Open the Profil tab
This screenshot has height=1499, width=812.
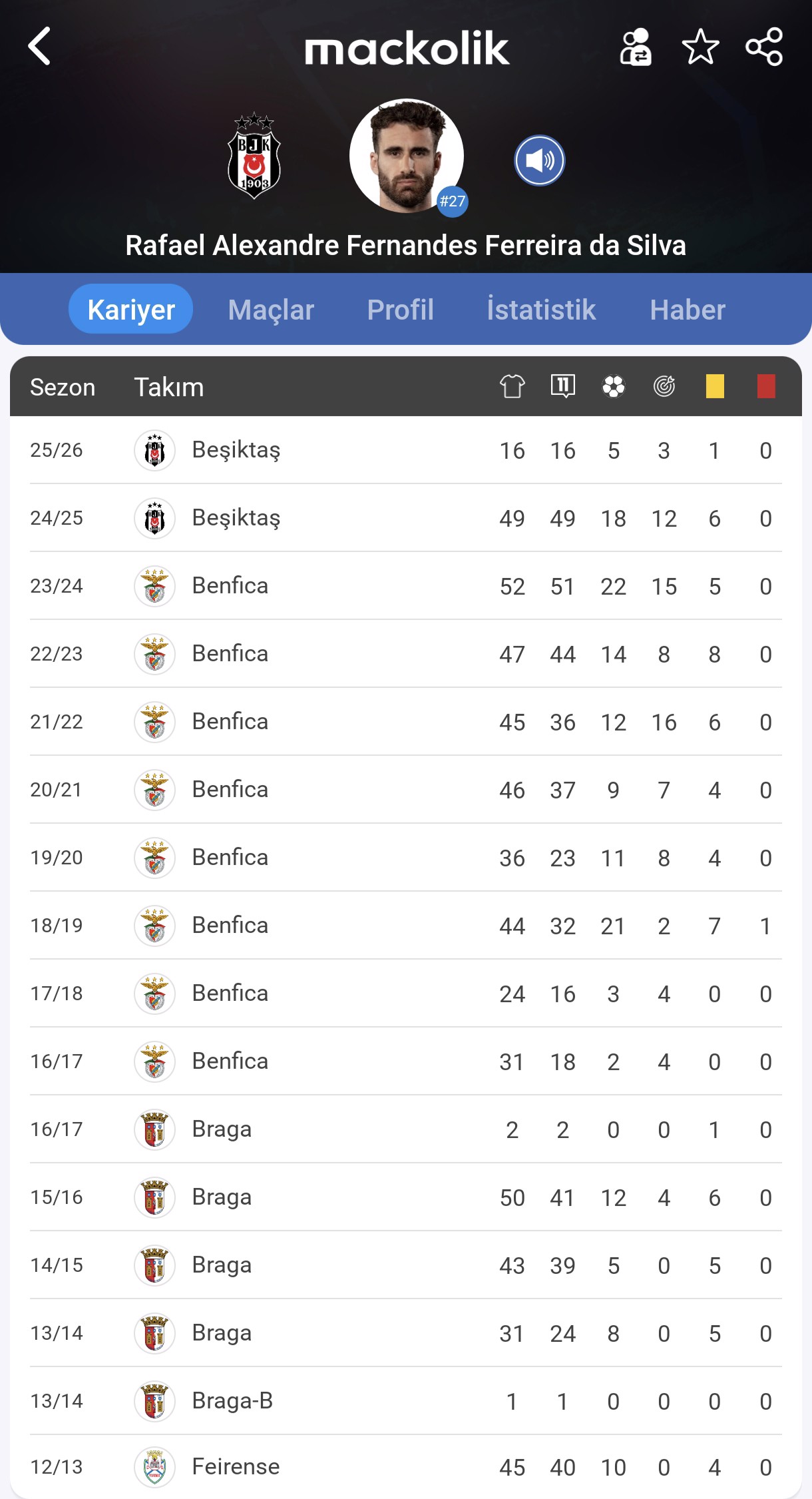[x=400, y=310]
